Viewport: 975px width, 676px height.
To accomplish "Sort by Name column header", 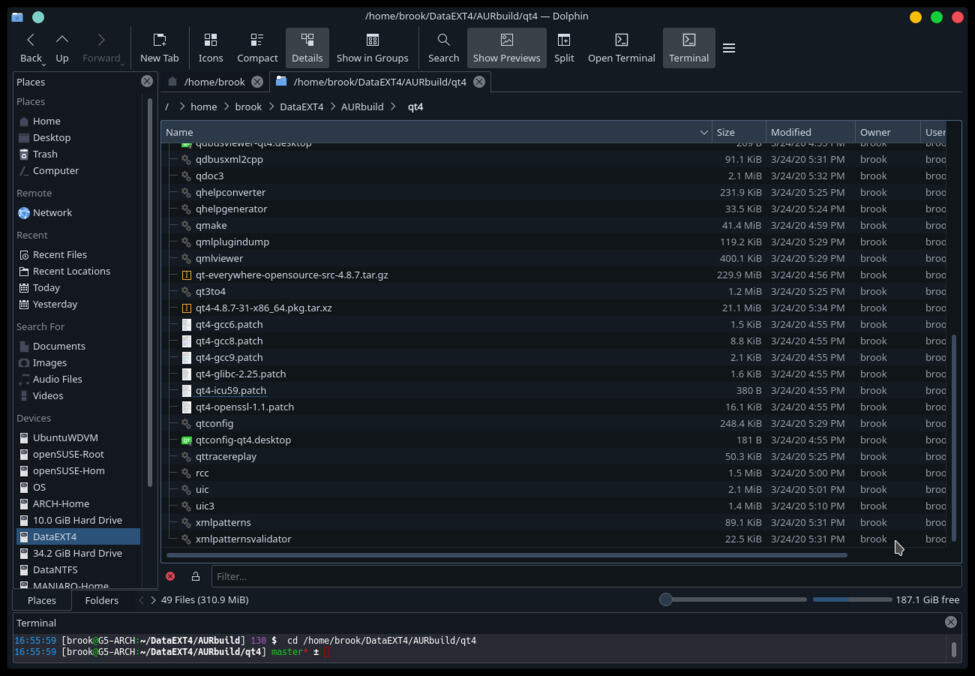I will [437, 132].
